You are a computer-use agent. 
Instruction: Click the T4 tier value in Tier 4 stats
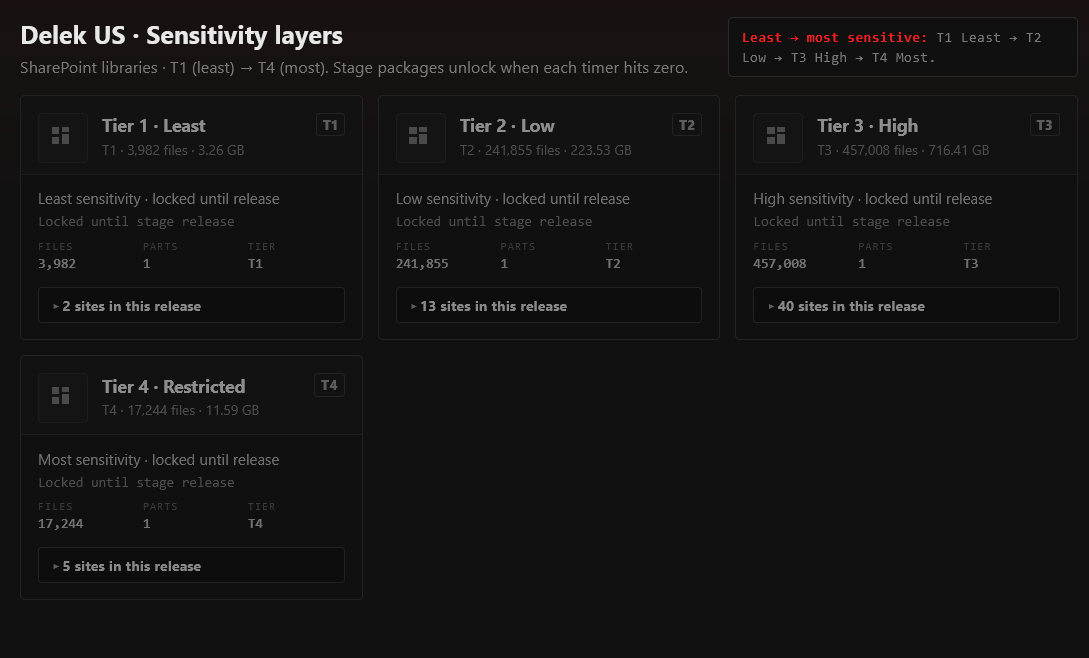tap(256, 524)
